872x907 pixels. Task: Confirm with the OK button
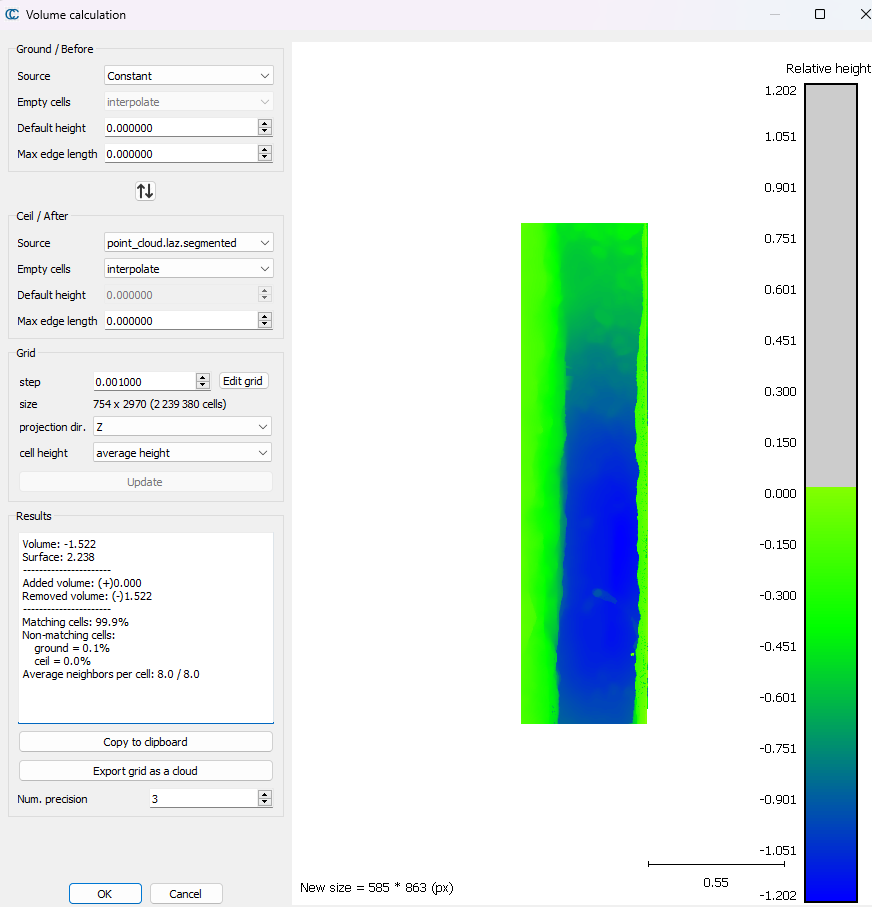(x=105, y=894)
